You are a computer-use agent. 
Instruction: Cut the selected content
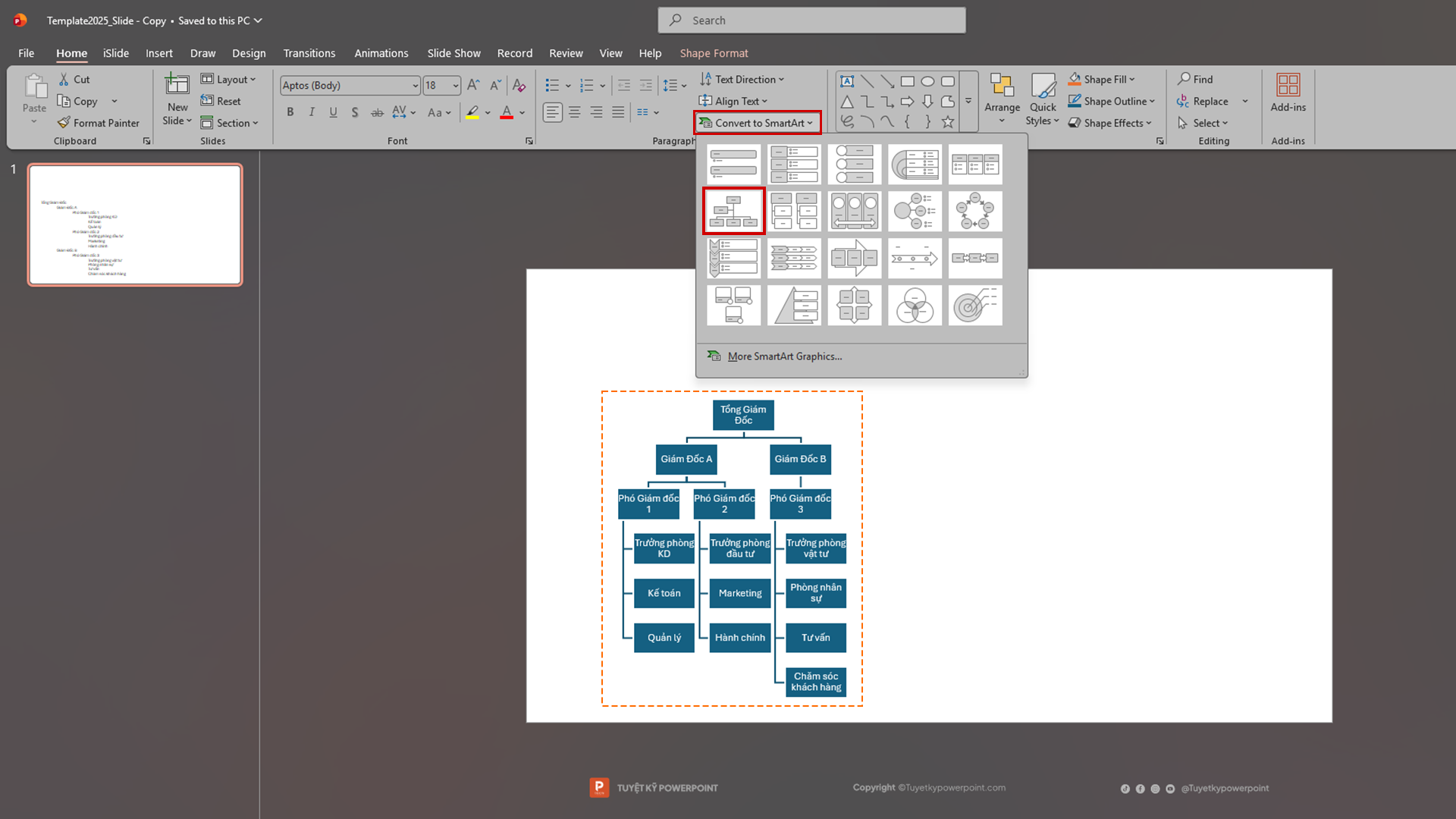pos(74,79)
